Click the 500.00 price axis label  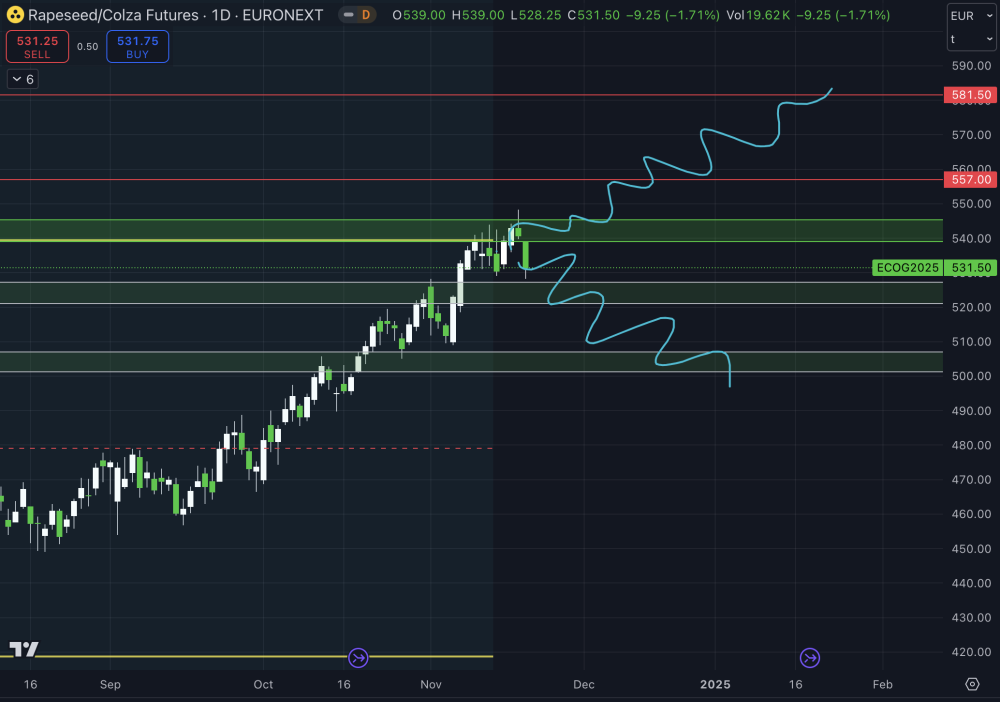pos(971,376)
